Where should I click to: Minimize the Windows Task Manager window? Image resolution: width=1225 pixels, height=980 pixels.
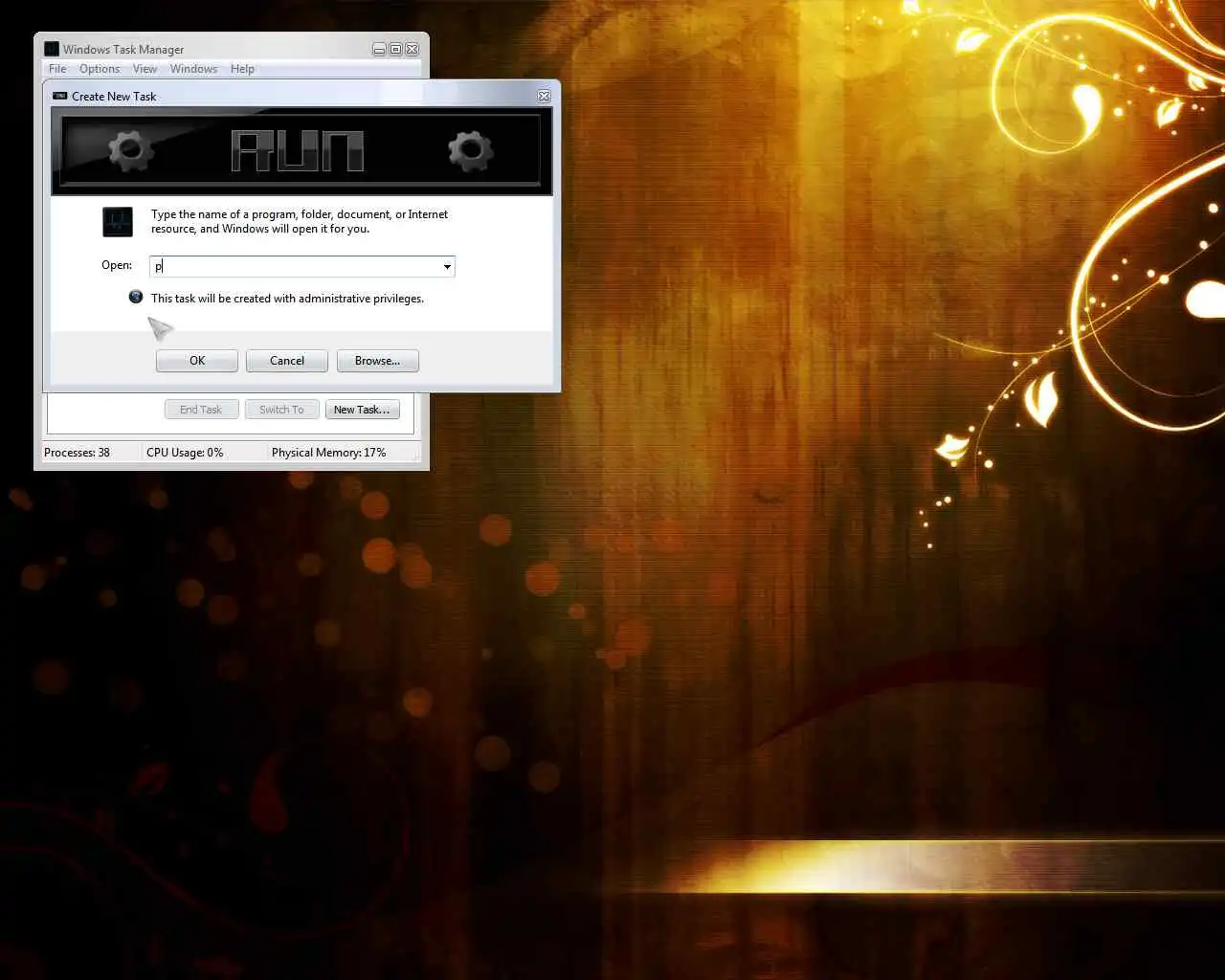click(379, 50)
